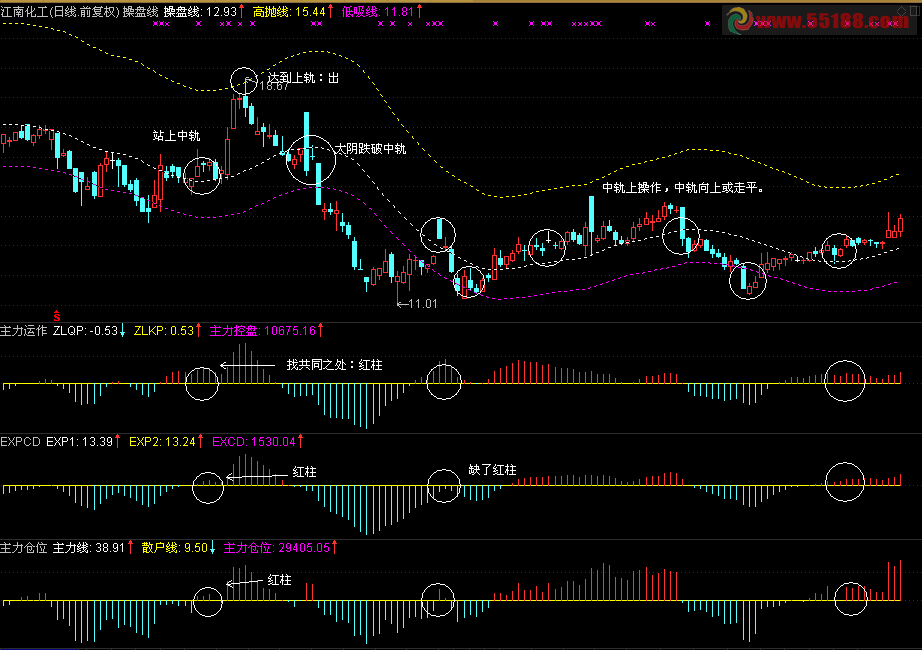Click the 操盘线: 12.93 value
Viewport: 922px width, 650px height.
tap(203, 11)
